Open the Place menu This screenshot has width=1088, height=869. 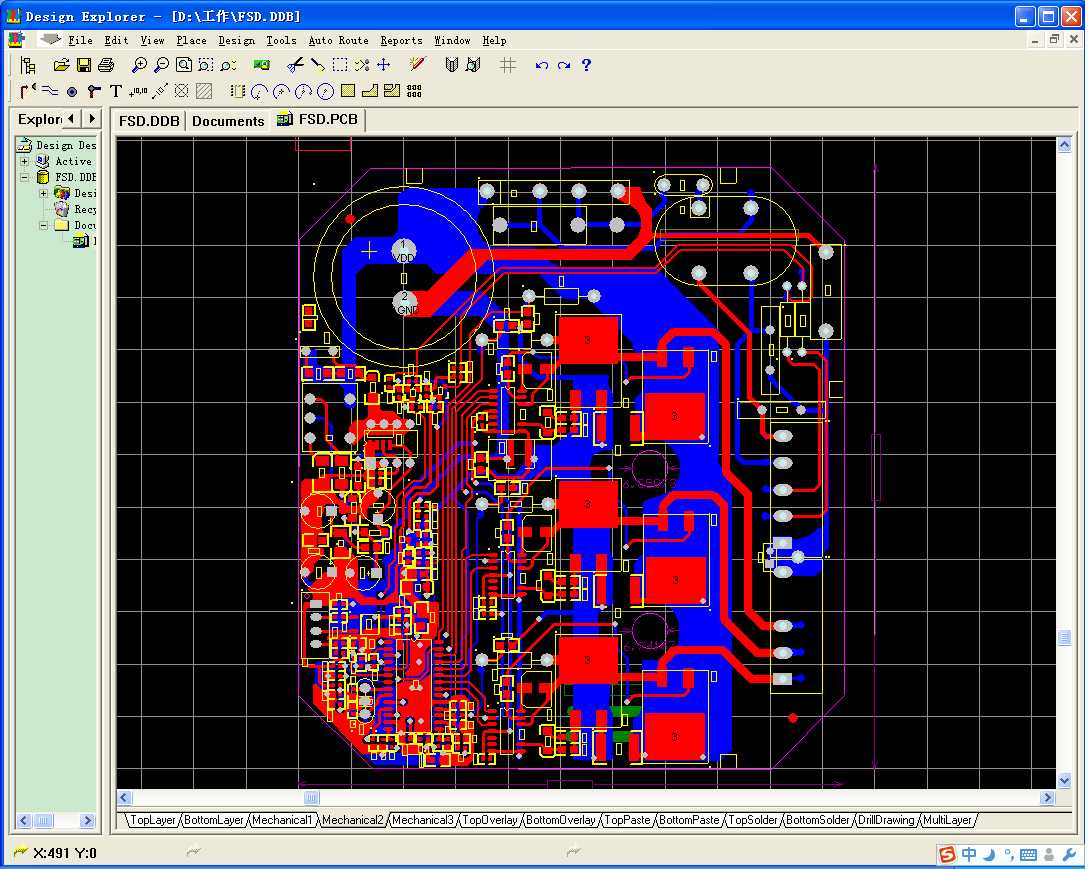pyautogui.click(x=192, y=40)
